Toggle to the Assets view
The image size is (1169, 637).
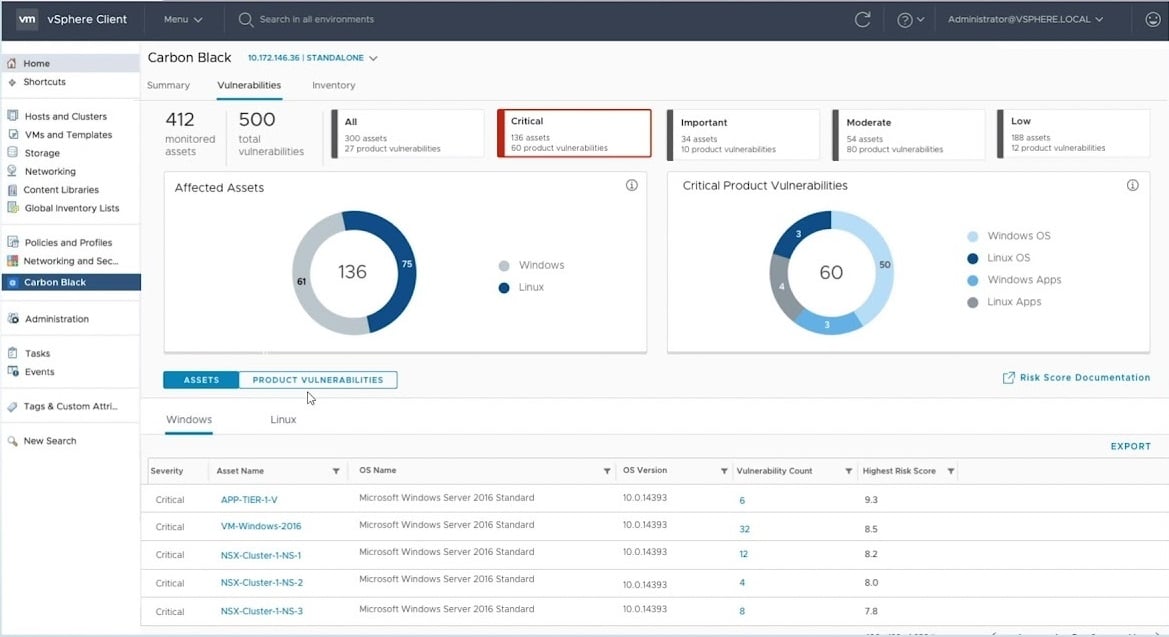(x=201, y=380)
